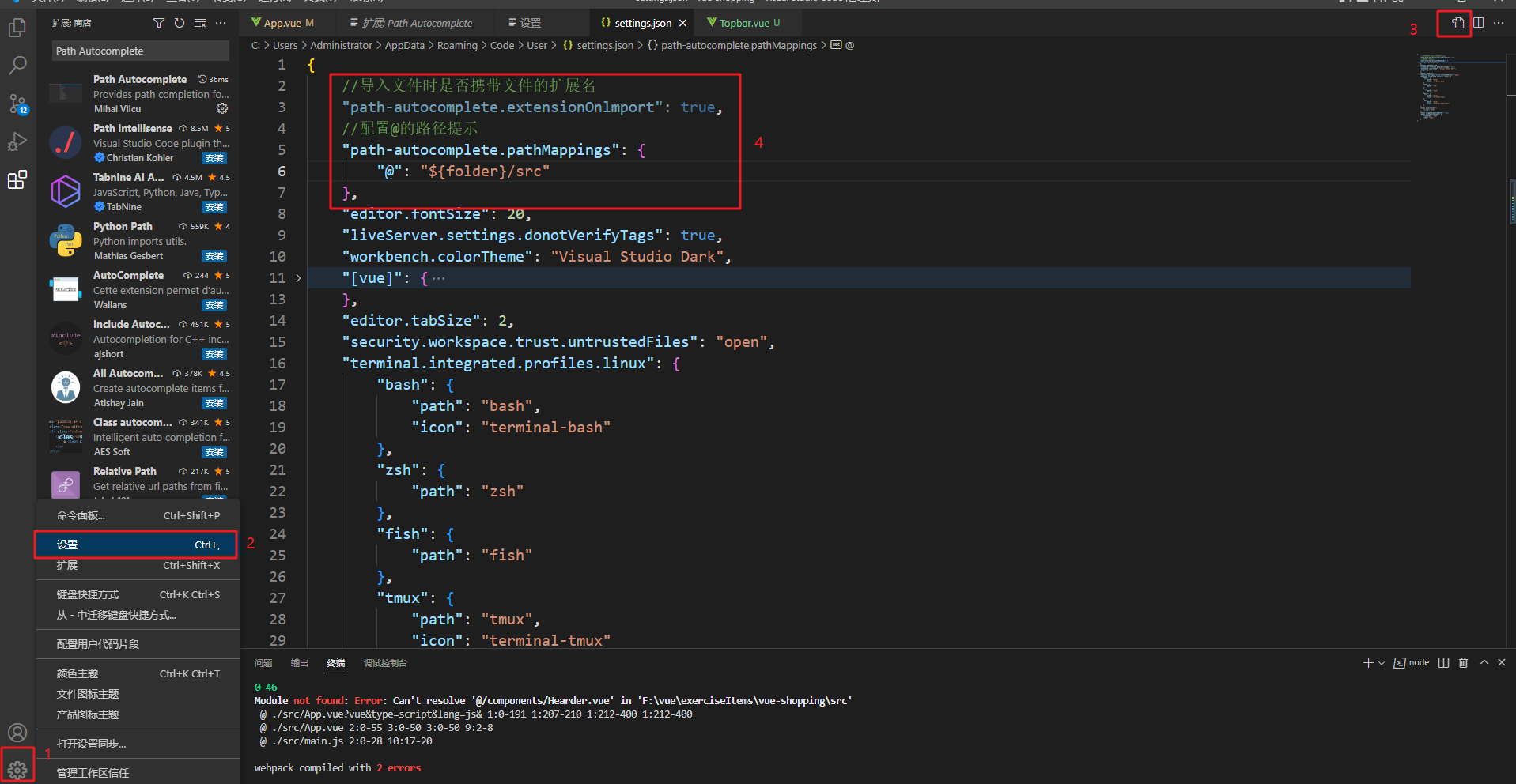This screenshot has width=1516, height=784.
Task: Close the settings.json tab
Action: tap(682, 24)
